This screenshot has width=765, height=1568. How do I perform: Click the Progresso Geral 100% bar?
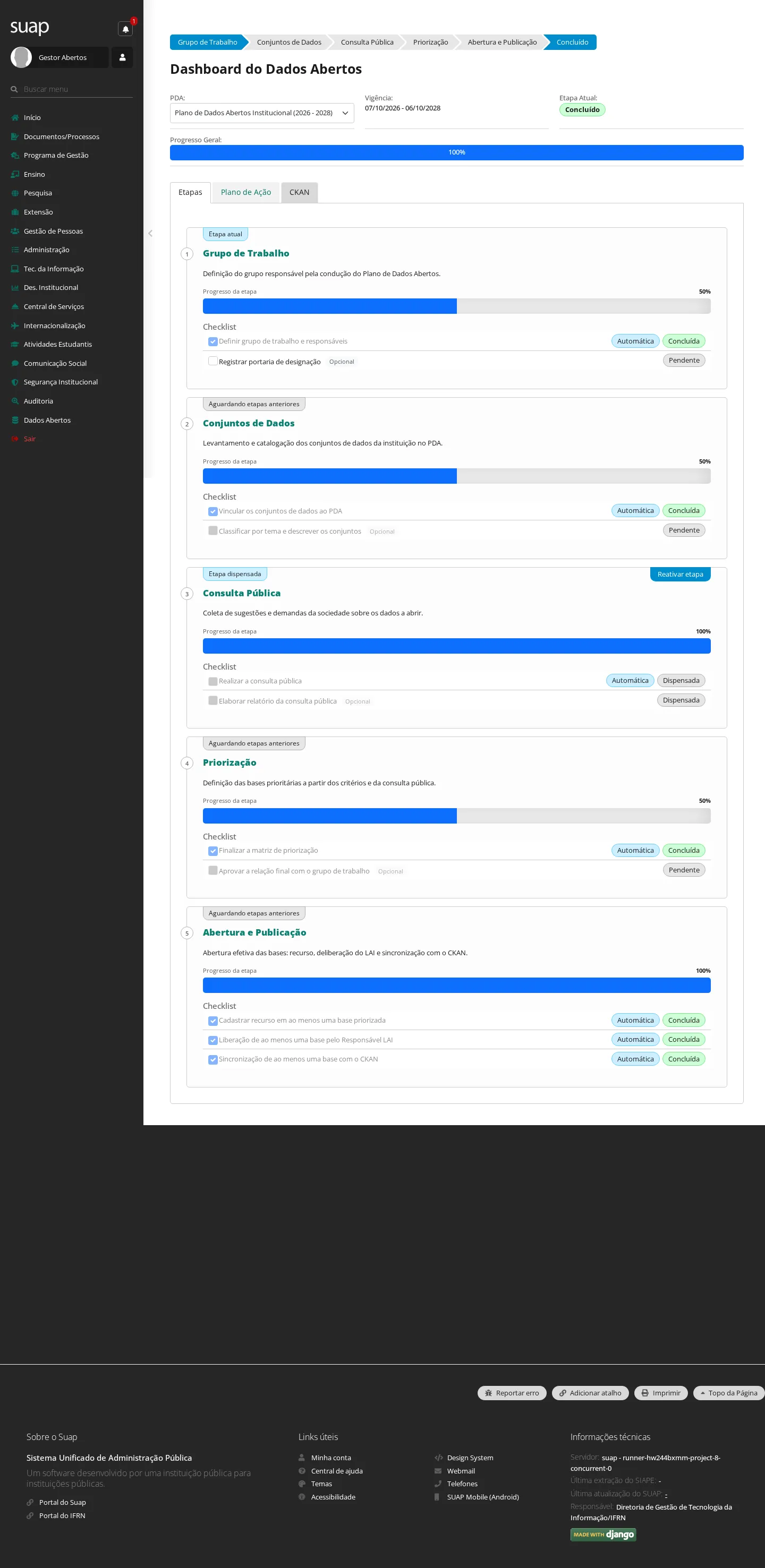tap(457, 152)
